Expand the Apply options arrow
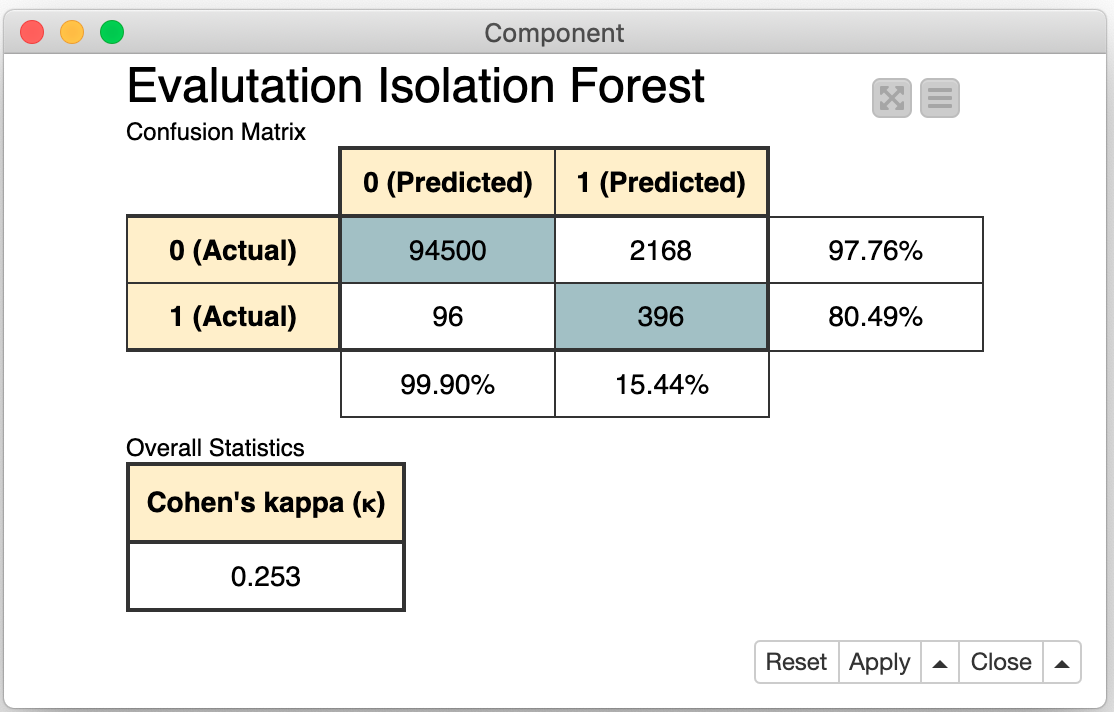Viewport: 1114px width, 712px height. pos(939,662)
